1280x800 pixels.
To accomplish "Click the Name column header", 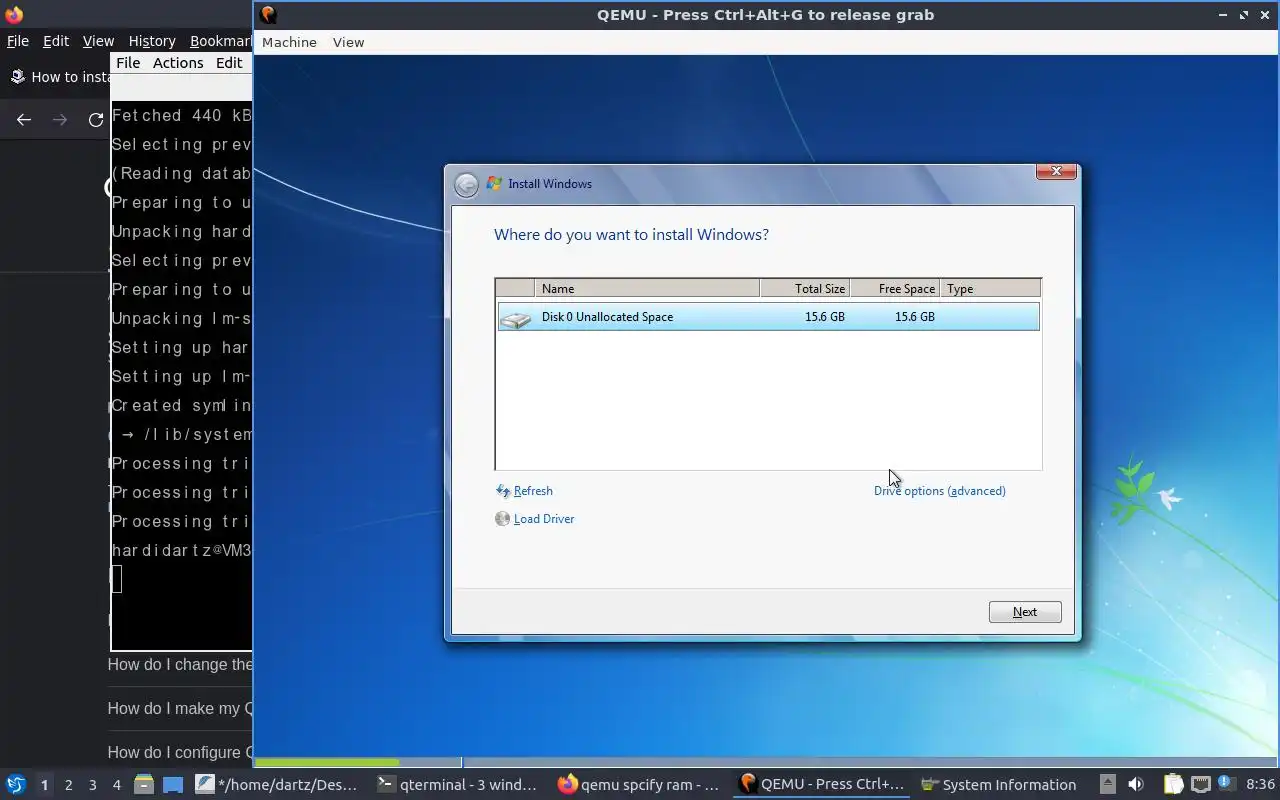I will point(647,289).
